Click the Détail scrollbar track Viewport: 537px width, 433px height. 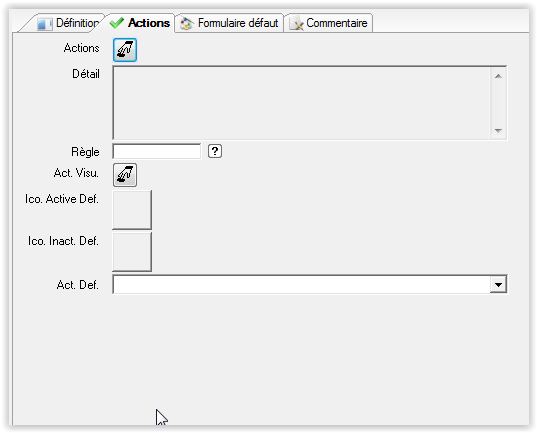click(498, 103)
